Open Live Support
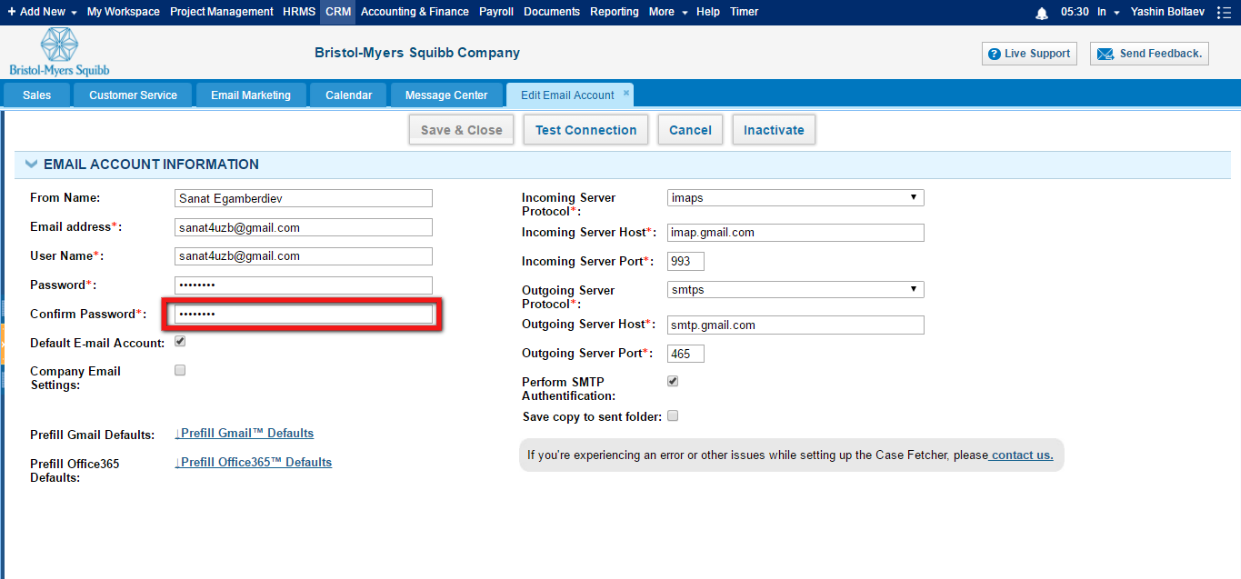Image resolution: width=1241 pixels, height=579 pixels. tap(1029, 54)
